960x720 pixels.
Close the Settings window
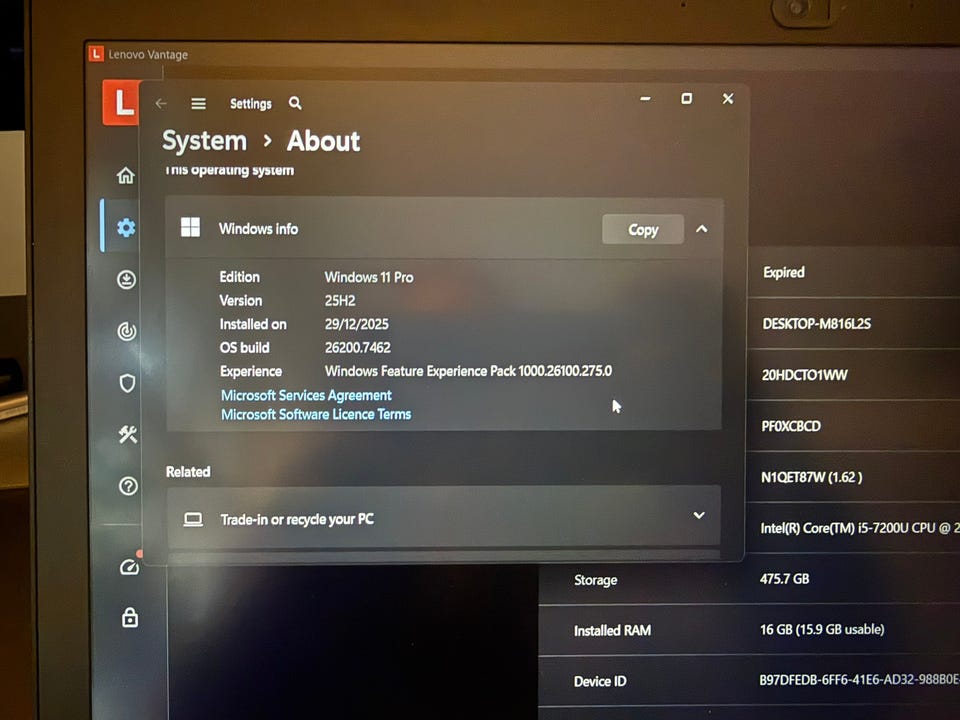pos(728,99)
